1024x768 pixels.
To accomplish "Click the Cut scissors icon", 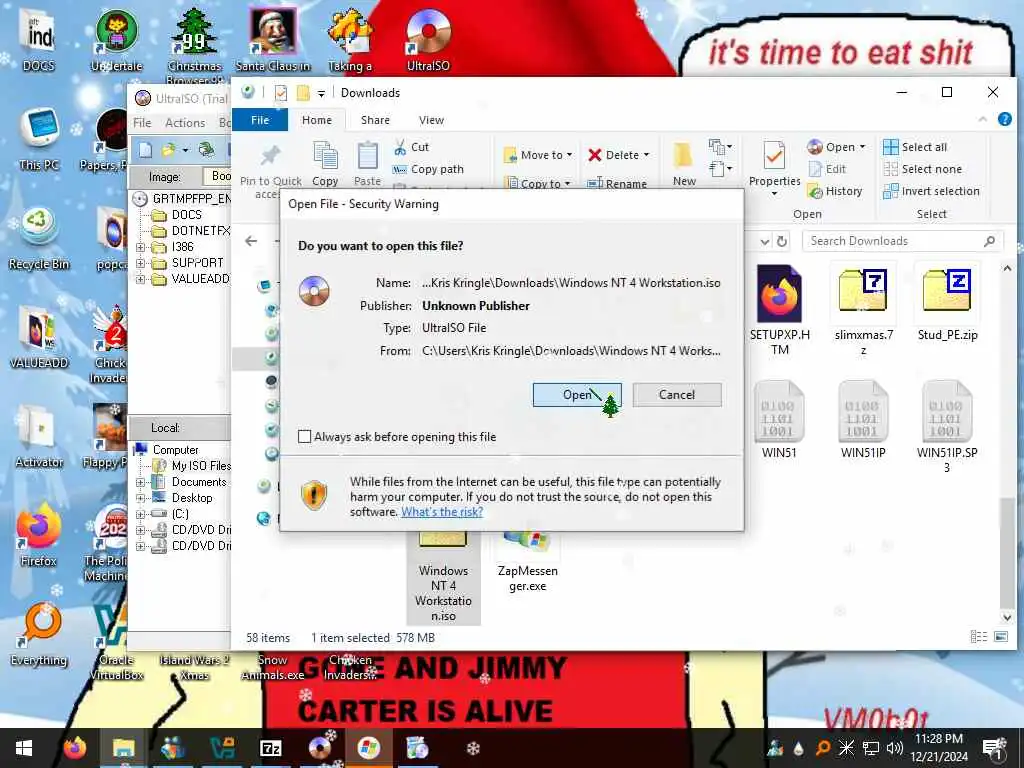I will tap(400, 147).
